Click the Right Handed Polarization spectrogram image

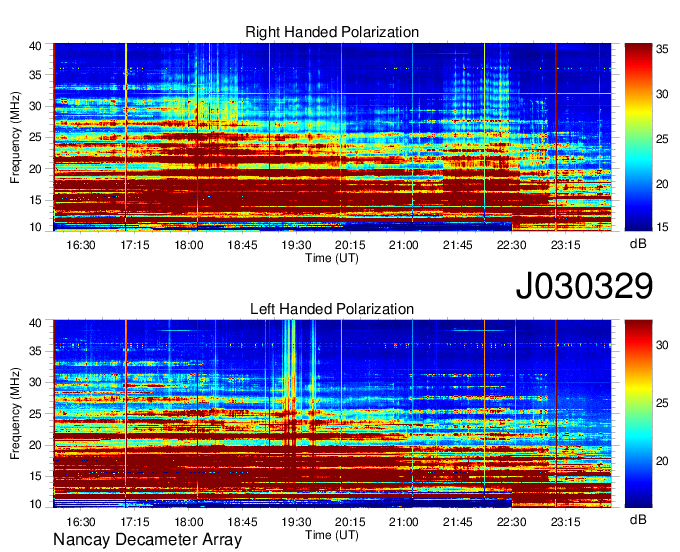[x=332, y=137]
